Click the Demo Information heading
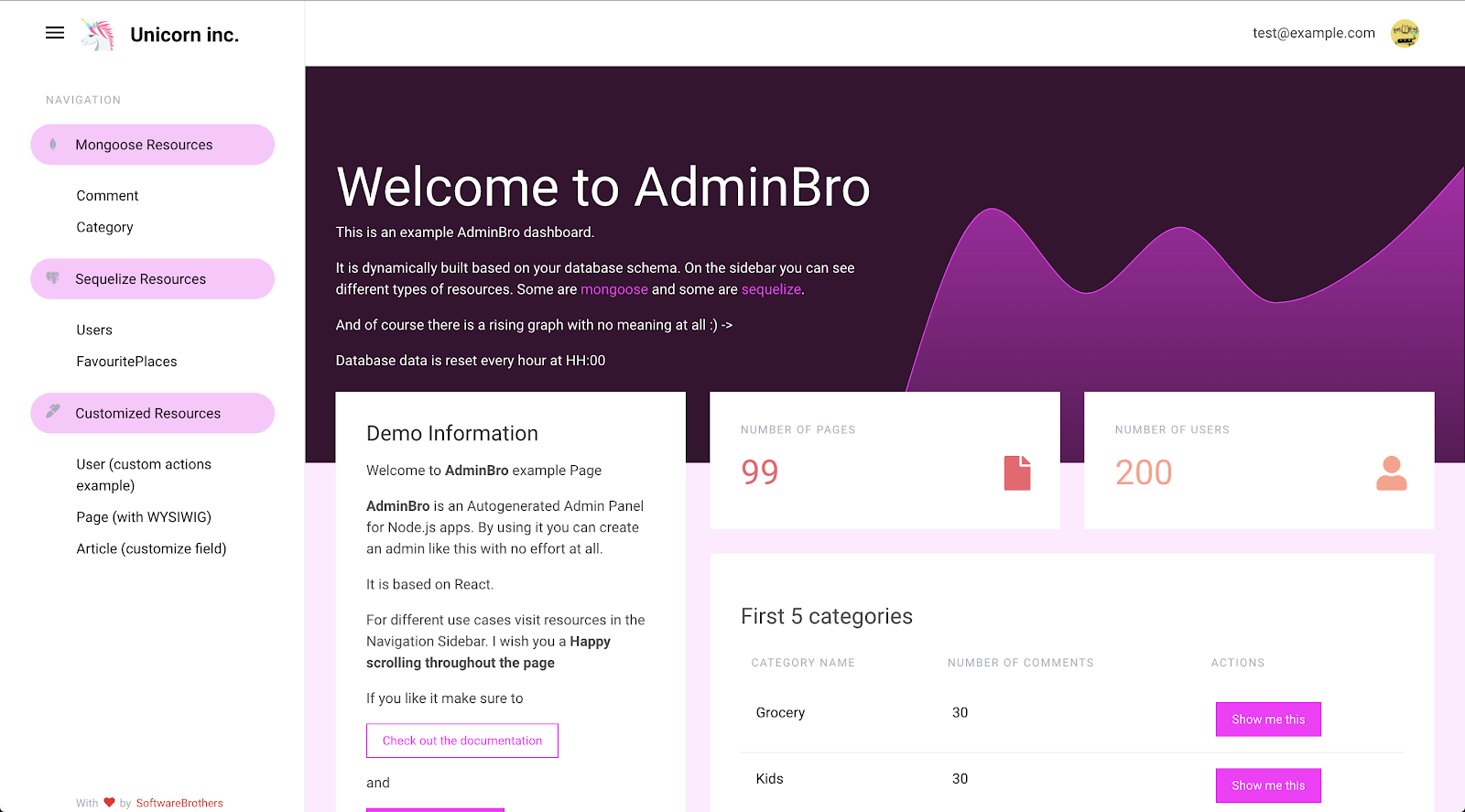 point(452,433)
